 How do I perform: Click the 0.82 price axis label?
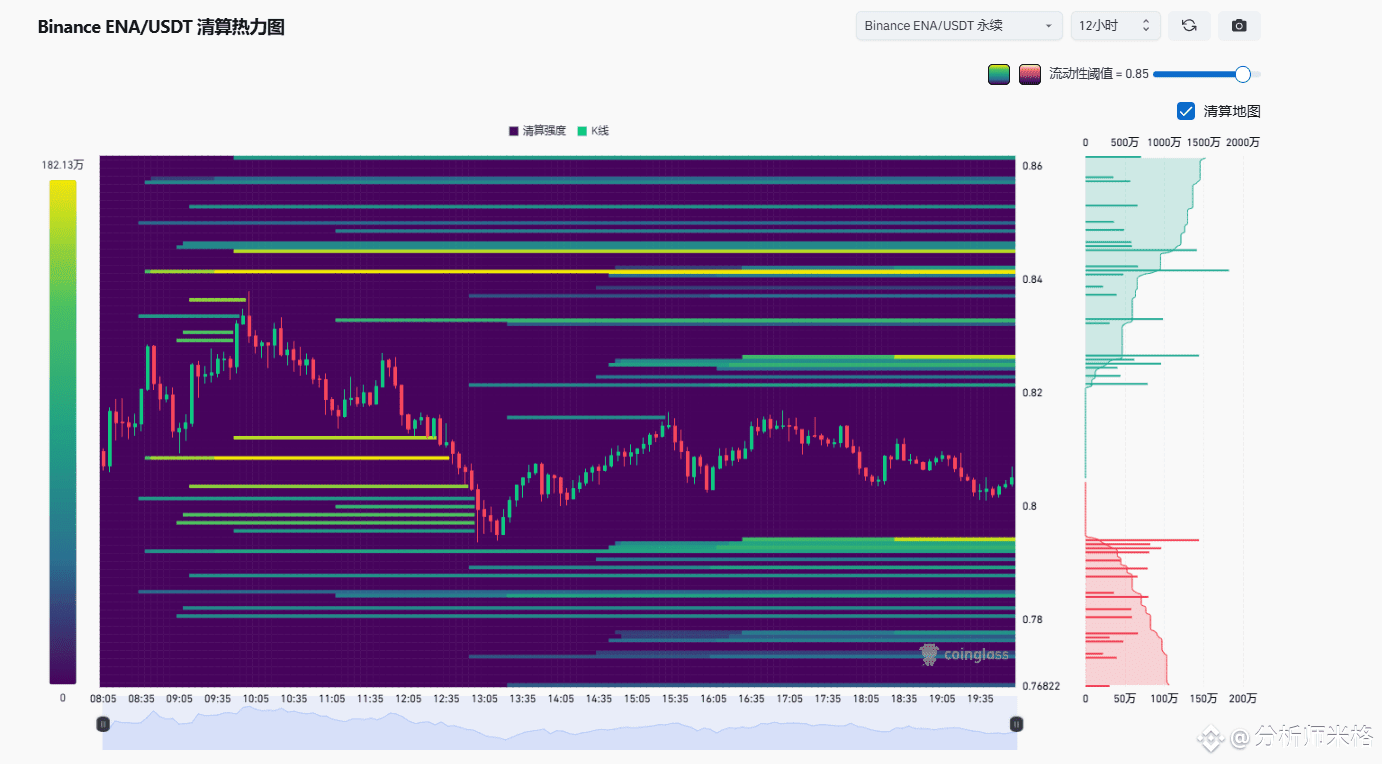tap(1032, 392)
